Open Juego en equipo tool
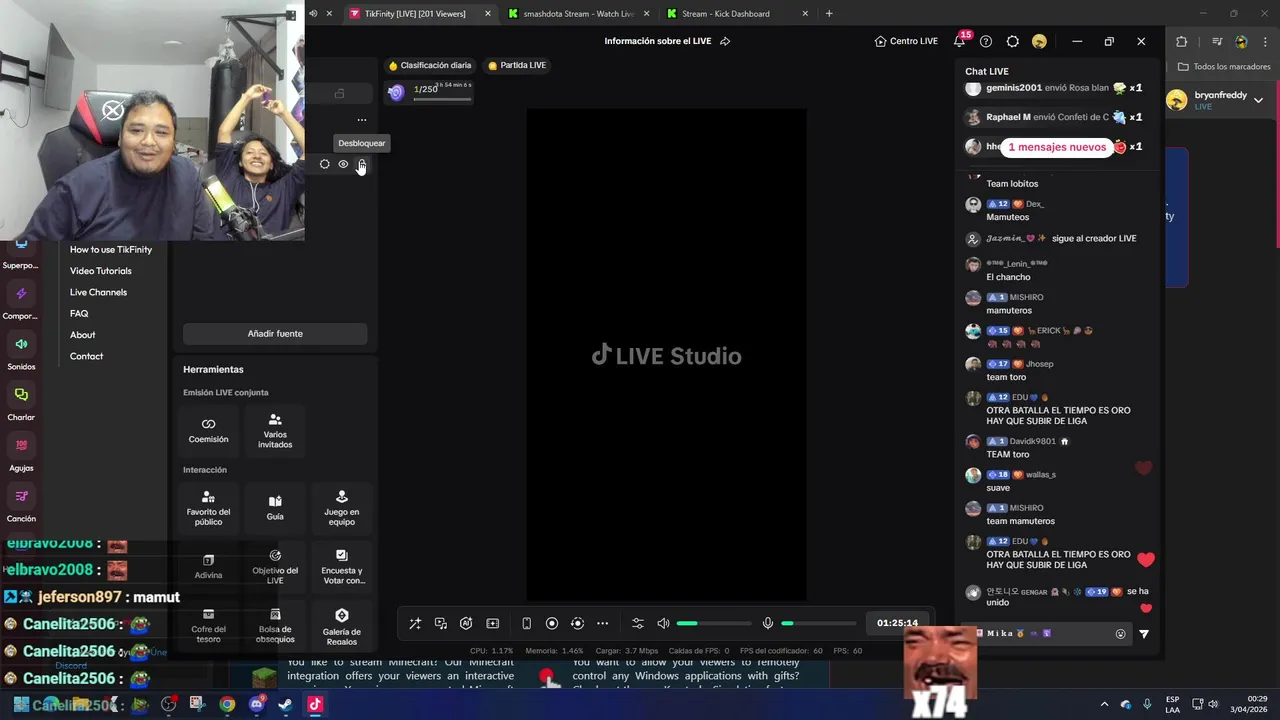 point(342,508)
